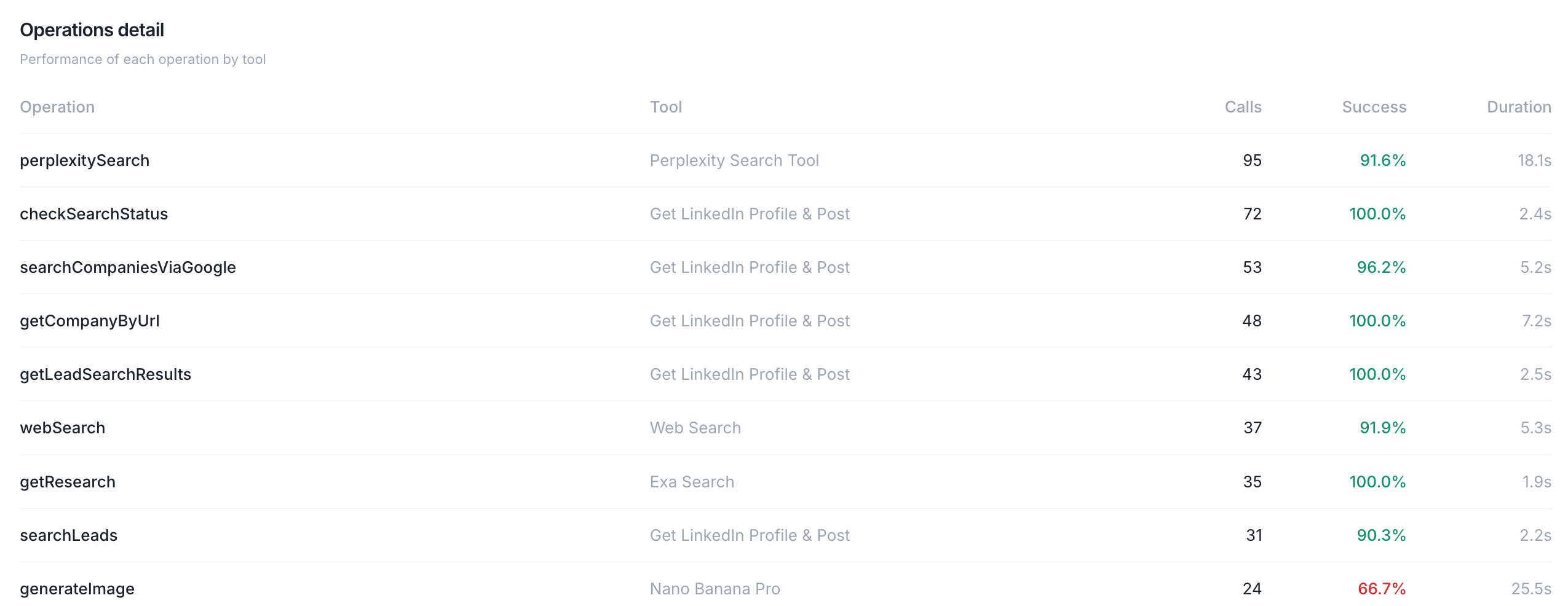Click the red 66.7% success value
Viewport: 1568px width, 606px height.
pyautogui.click(x=1382, y=589)
